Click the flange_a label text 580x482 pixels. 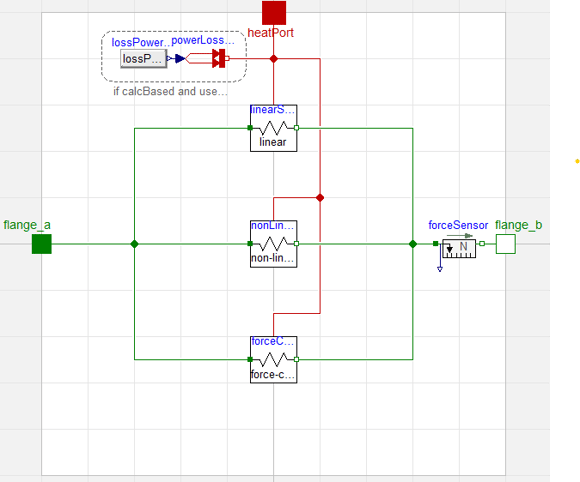coord(27,225)
